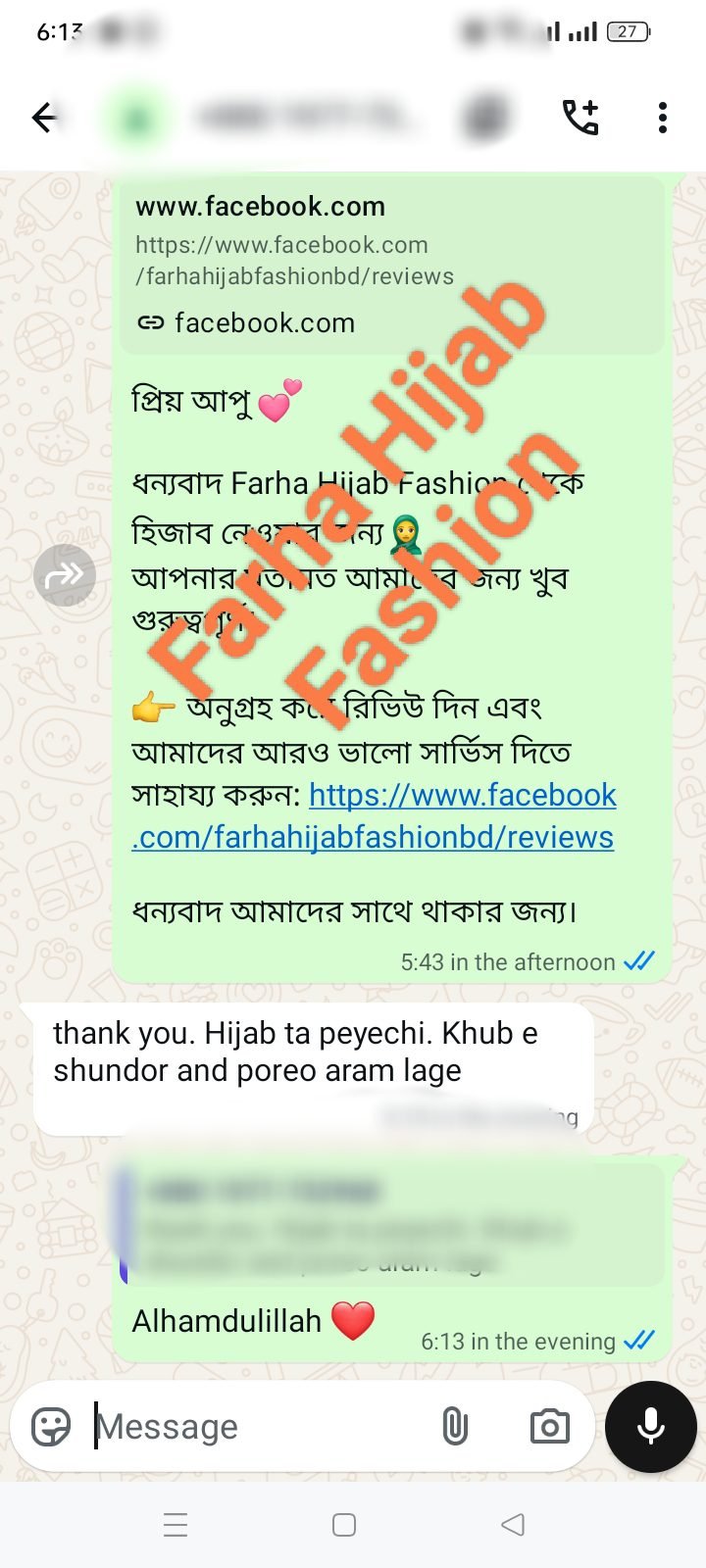Open the blurred contact profile picture
Screen dimensions: 706x1568
[x=136, y=118]
